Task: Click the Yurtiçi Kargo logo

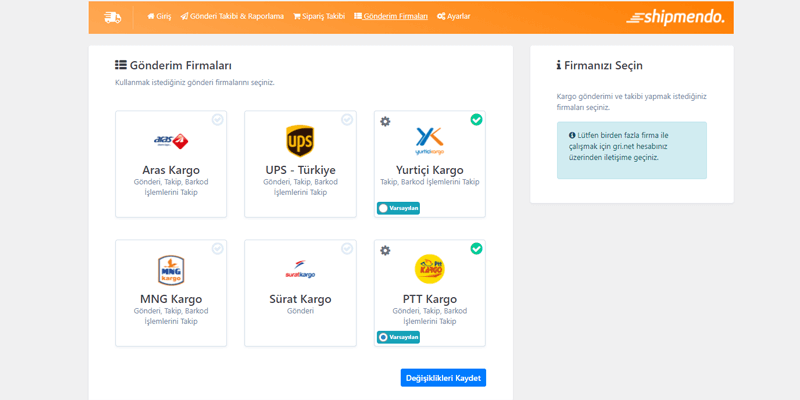Action: click(429, 141)
